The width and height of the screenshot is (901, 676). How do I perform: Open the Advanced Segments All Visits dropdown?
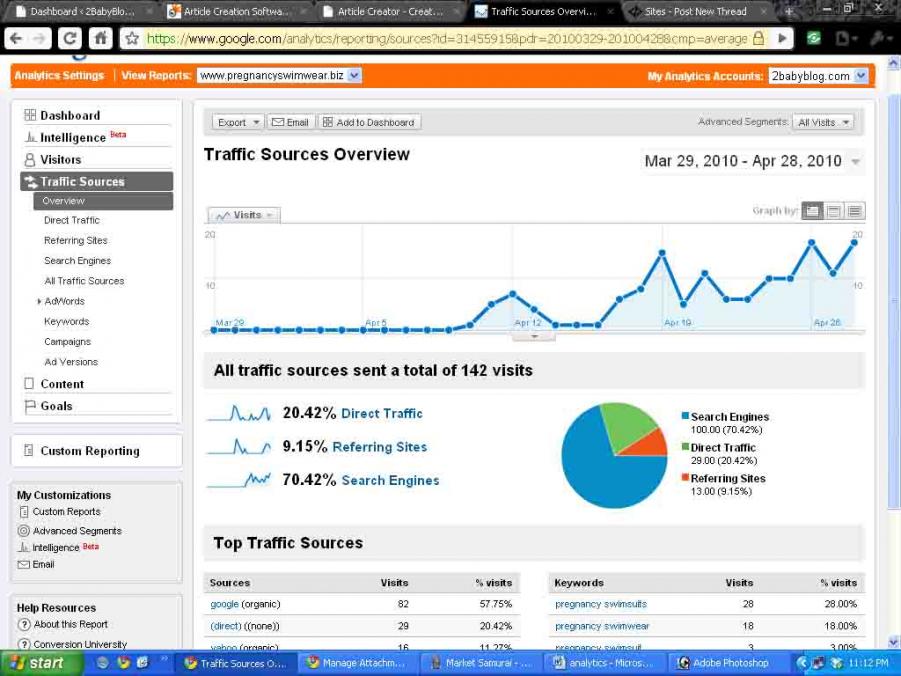coord(823,122)
